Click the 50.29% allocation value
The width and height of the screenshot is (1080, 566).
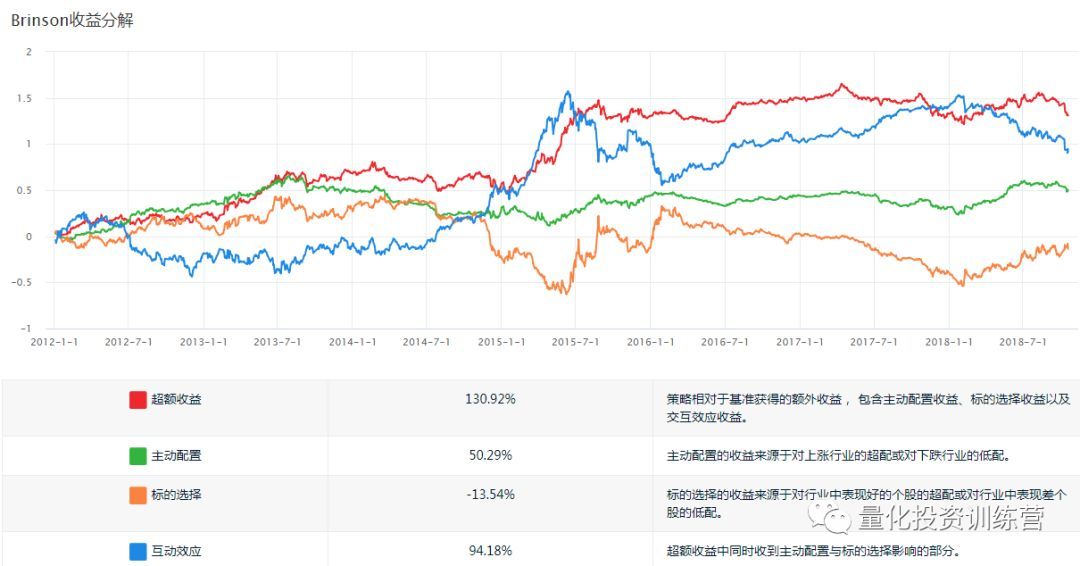[x=490, y=456]
